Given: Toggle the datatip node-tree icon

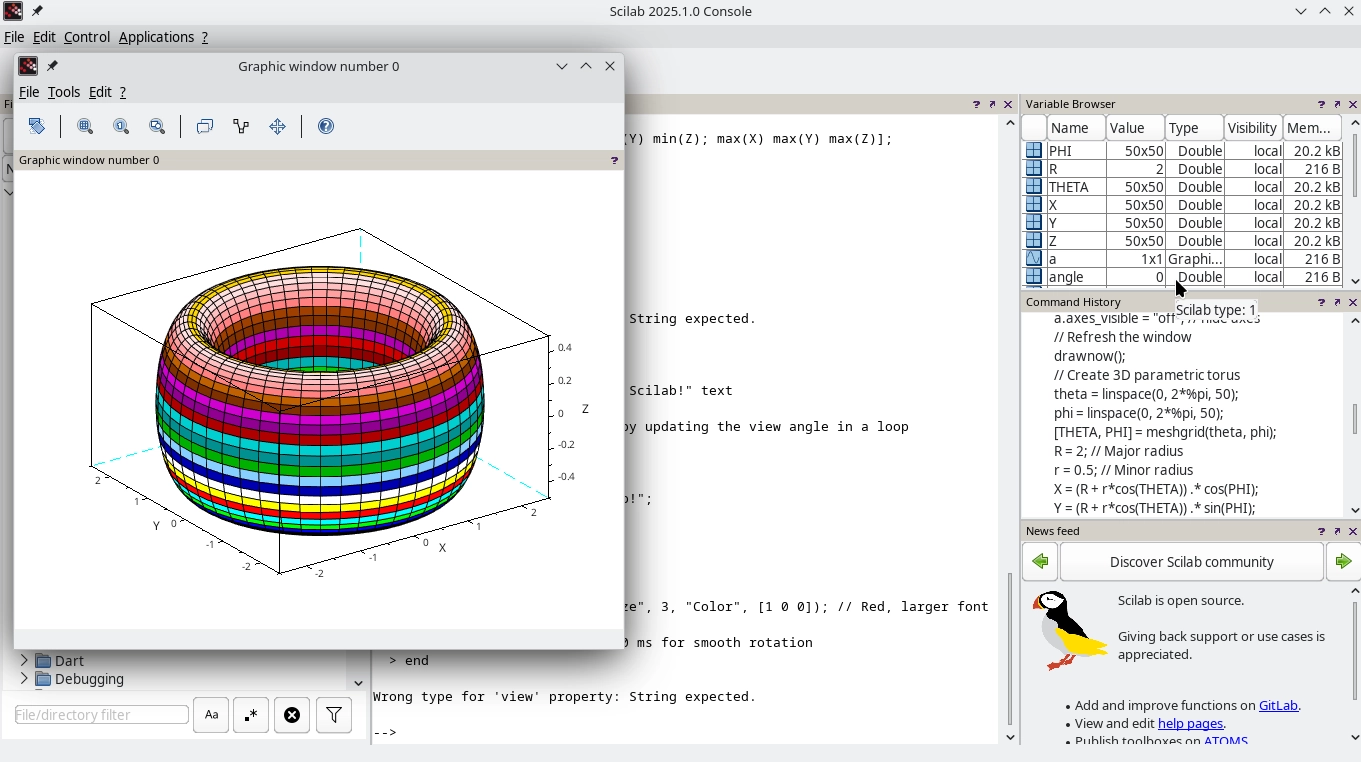Looking at the screenshot, I should tap(241, 127).
